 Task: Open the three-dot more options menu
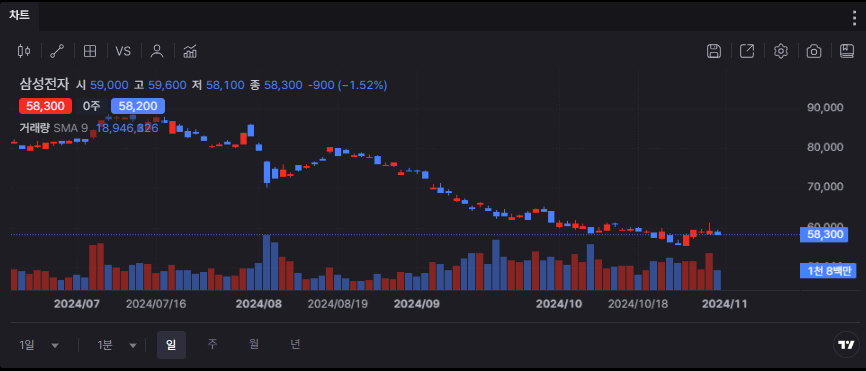point(854,18)
